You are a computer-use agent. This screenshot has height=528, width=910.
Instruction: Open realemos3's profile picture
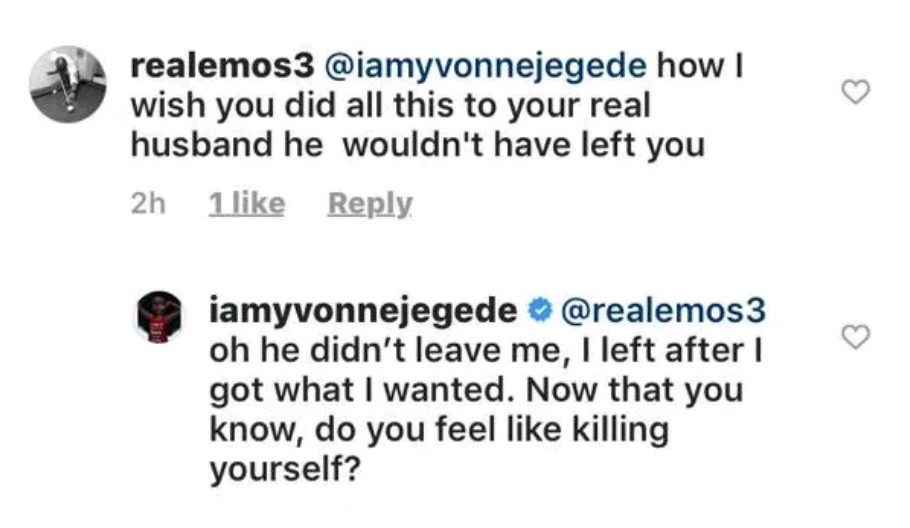click(68, 84)
